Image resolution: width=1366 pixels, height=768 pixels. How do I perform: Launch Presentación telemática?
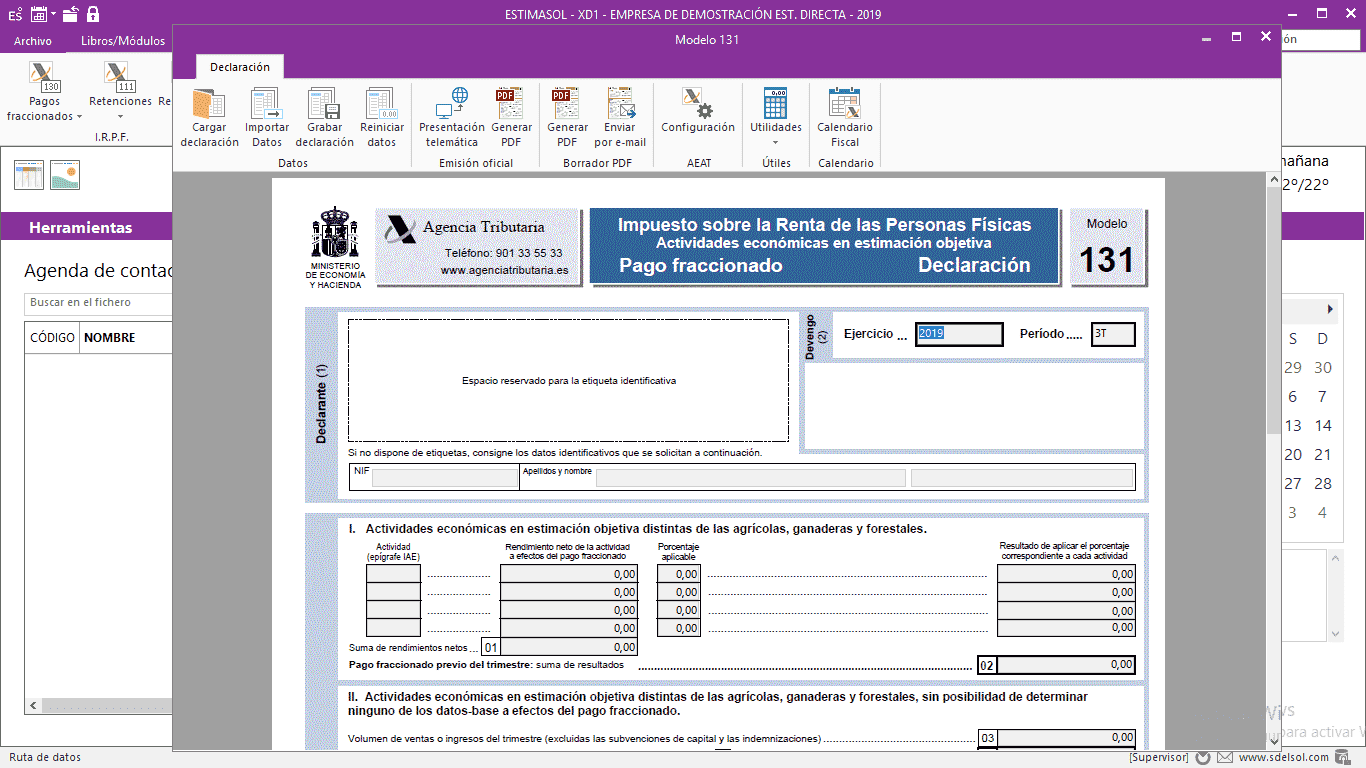pos(452,118)
